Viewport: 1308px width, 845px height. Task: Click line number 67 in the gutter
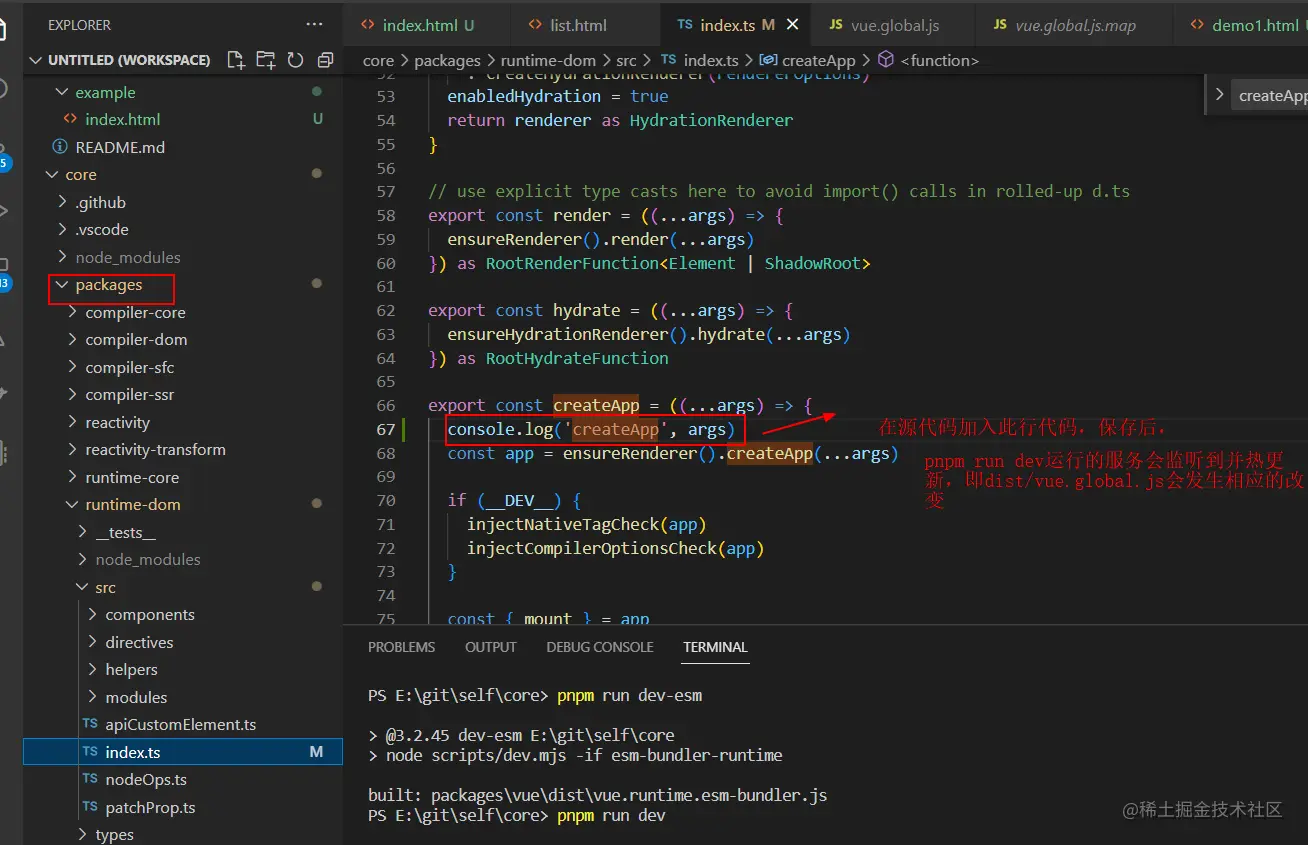pyautogui.click(x=385, y=429)
